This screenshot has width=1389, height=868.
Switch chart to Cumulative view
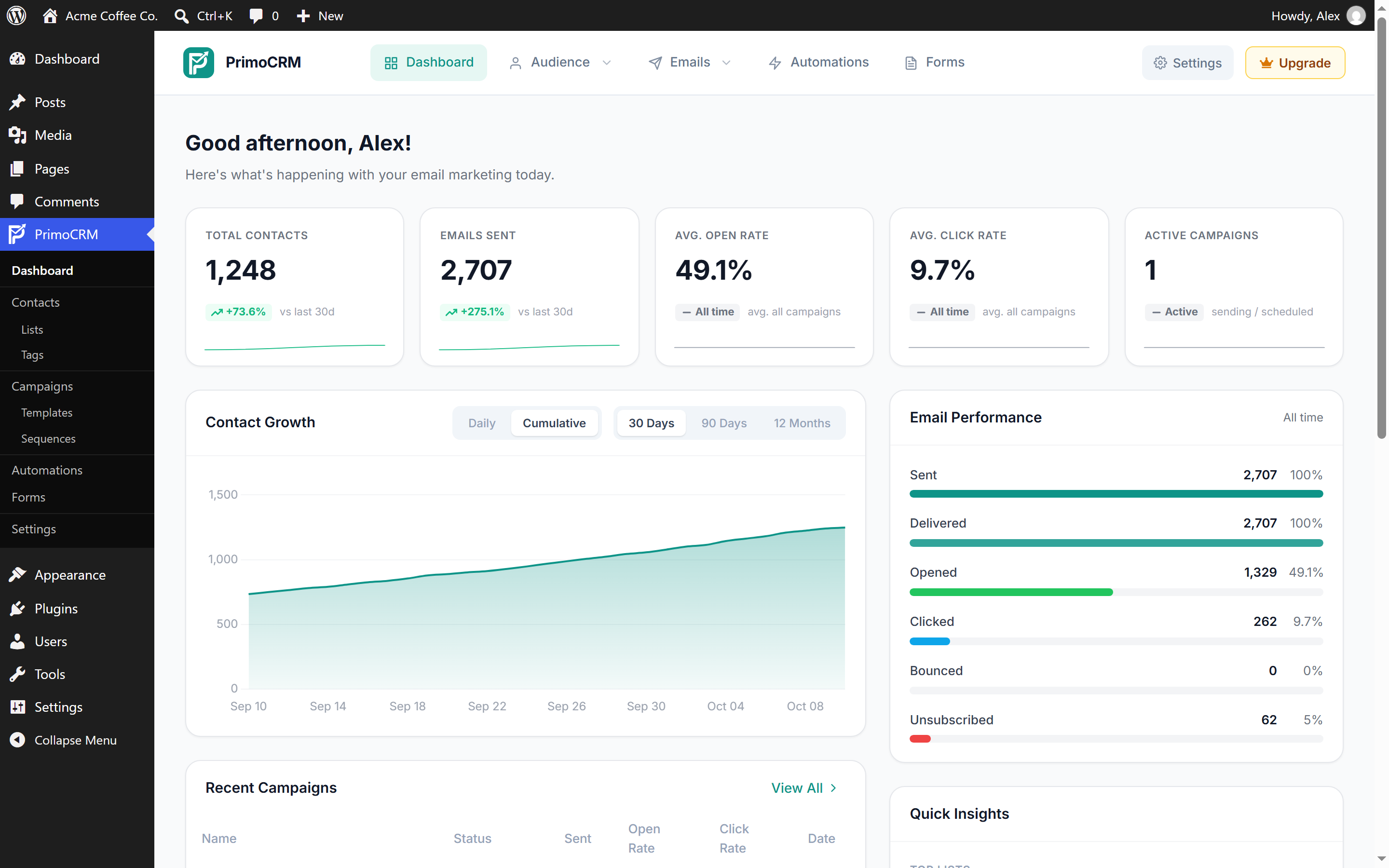coord(554,423)
